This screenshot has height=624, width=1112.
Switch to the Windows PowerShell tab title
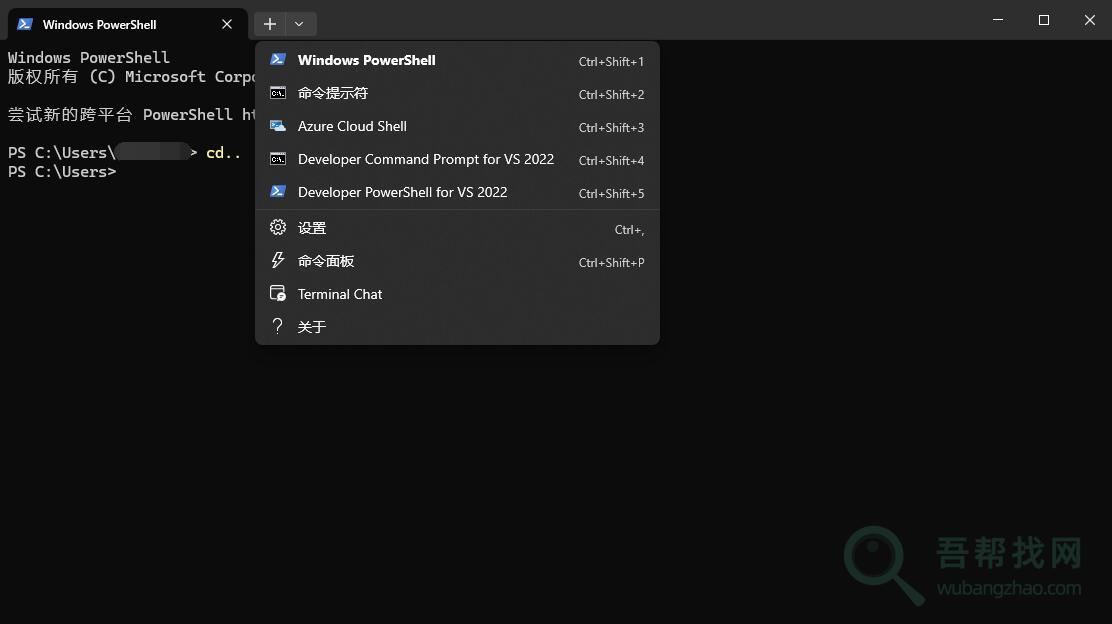[100, 24]
